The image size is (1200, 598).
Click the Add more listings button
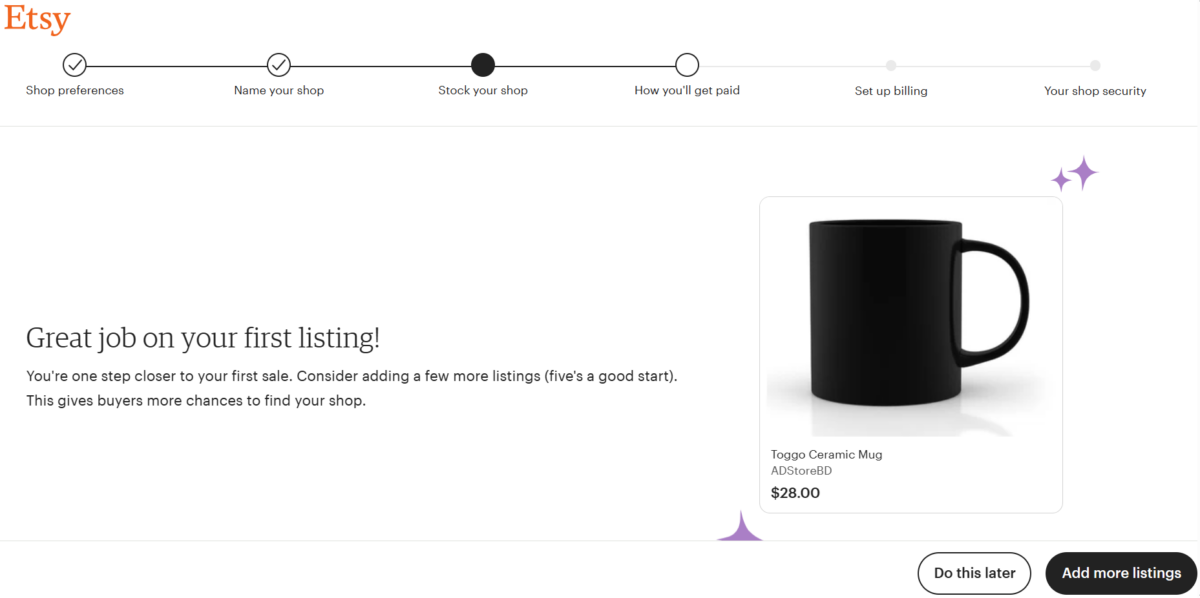coord(1121,573)
